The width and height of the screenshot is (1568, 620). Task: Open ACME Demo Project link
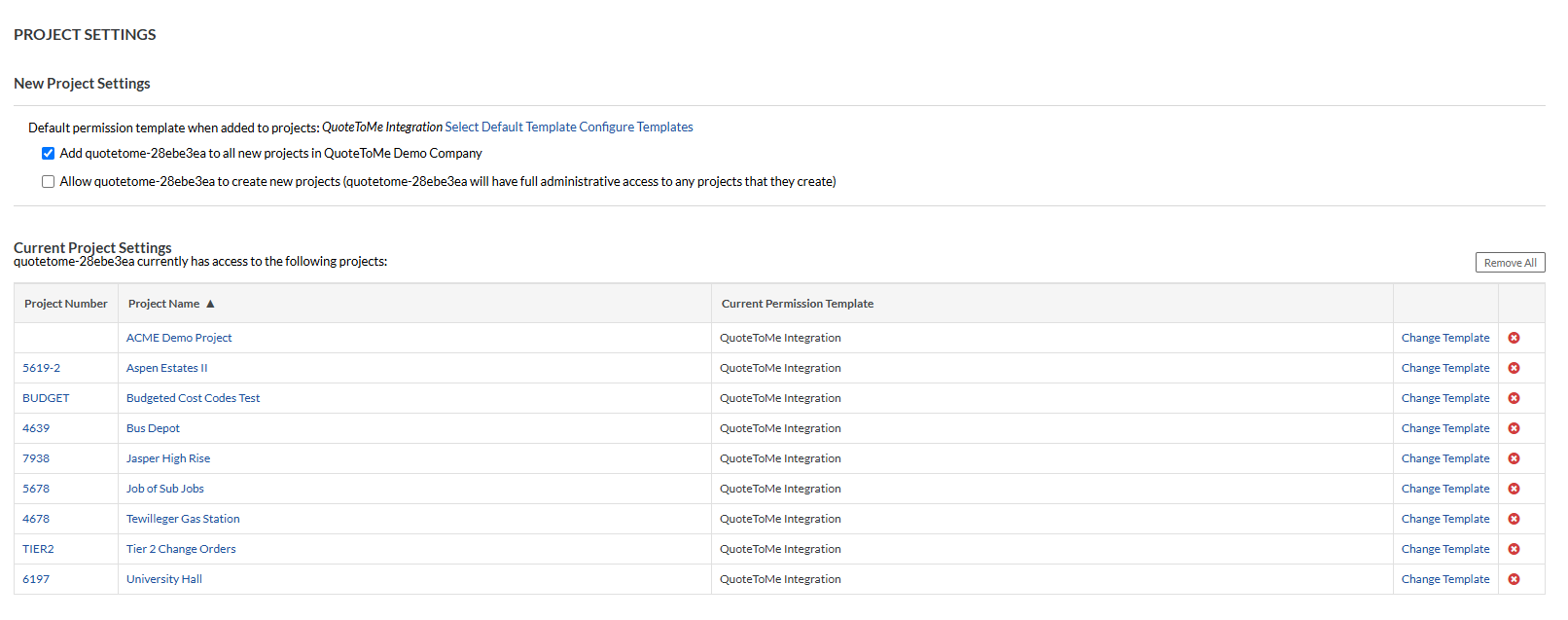179,338
